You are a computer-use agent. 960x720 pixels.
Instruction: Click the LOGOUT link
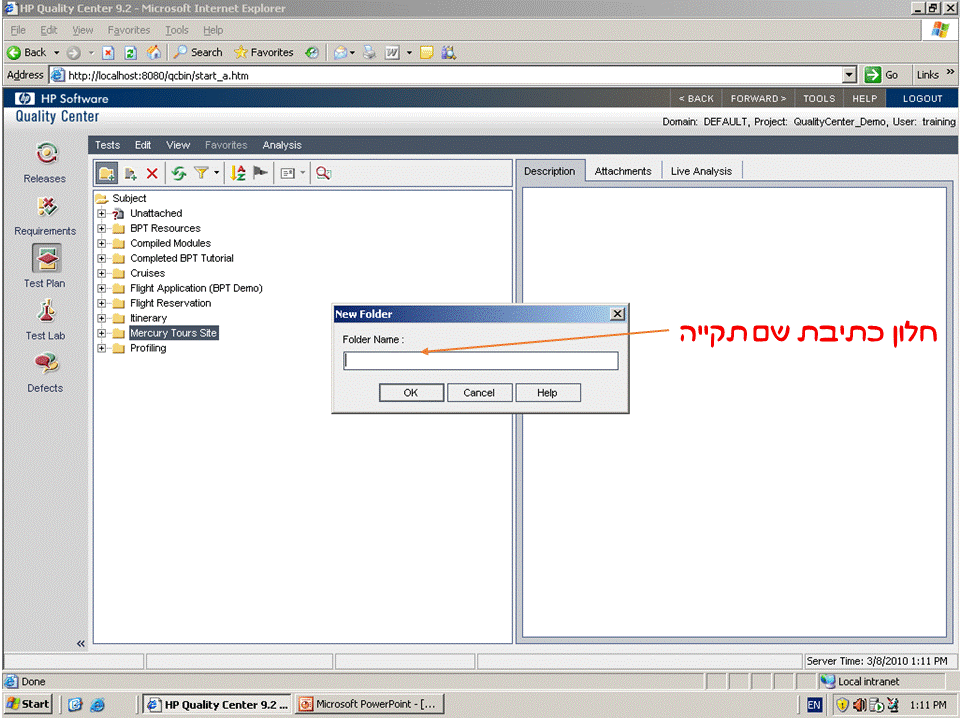[x=922, y=99]
